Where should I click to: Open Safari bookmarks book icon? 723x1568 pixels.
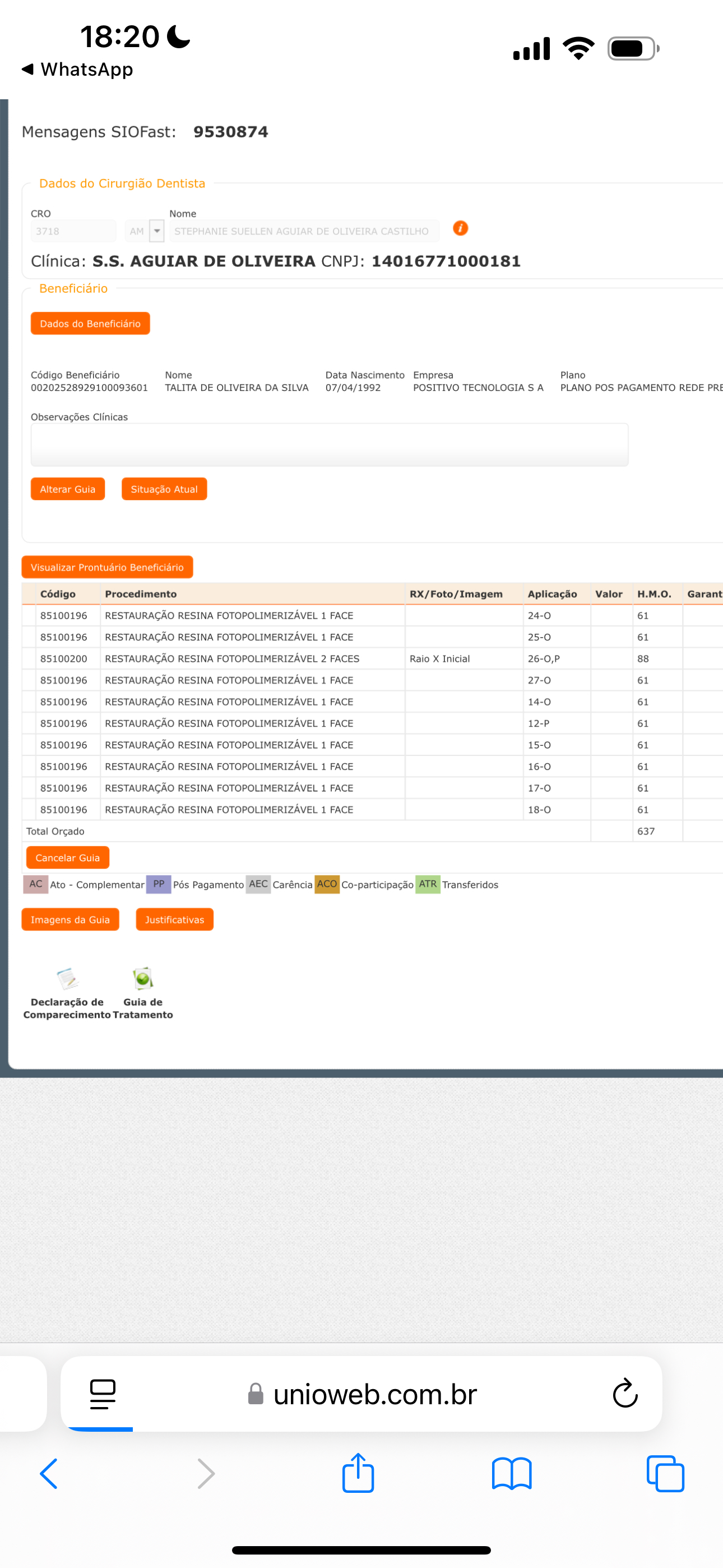[x=511, y=1474]
